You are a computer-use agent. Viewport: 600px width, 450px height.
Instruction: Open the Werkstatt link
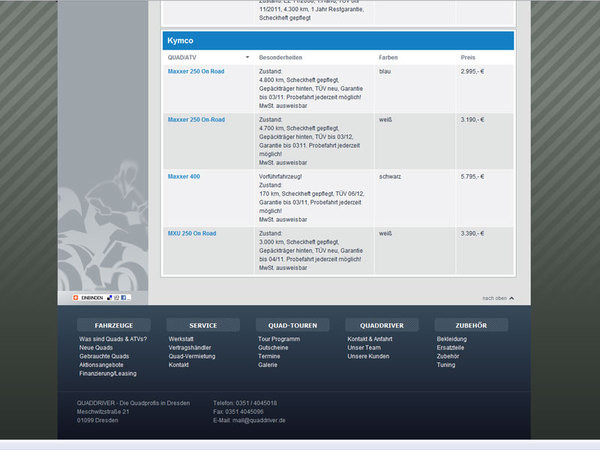click(181, 339)
